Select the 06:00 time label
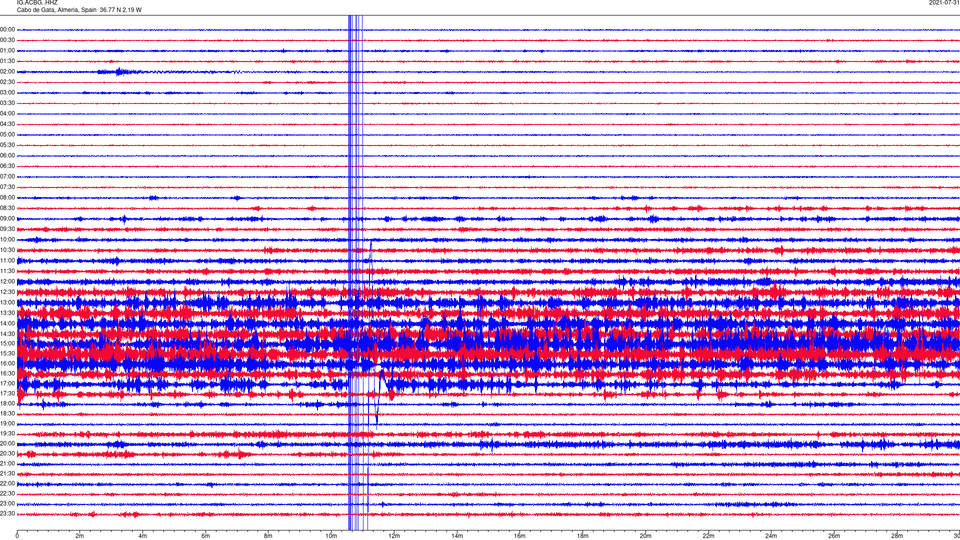960x540 pixels. [x=7, y=156]
